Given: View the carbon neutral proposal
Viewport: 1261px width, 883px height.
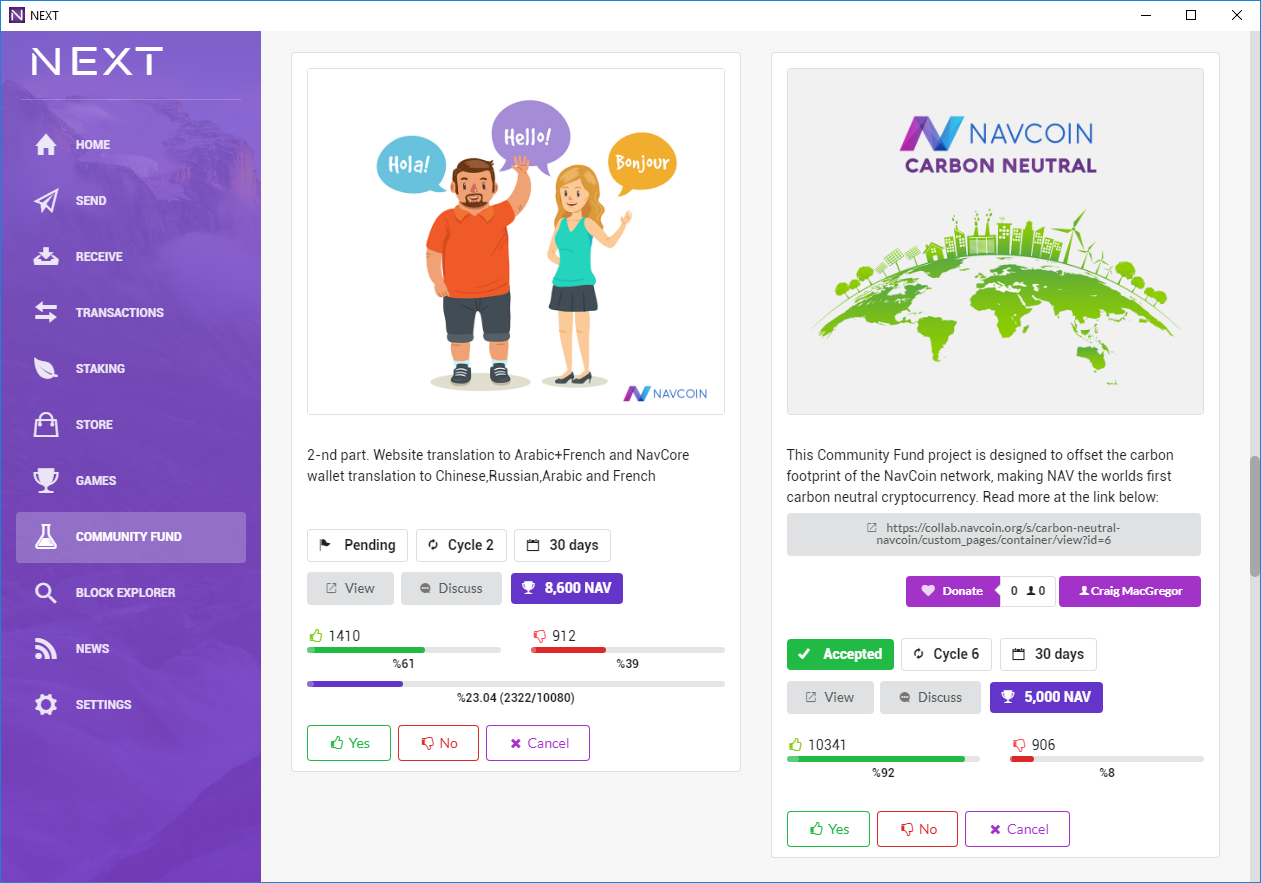Looking at the screenshot, I should pos(830,697).
